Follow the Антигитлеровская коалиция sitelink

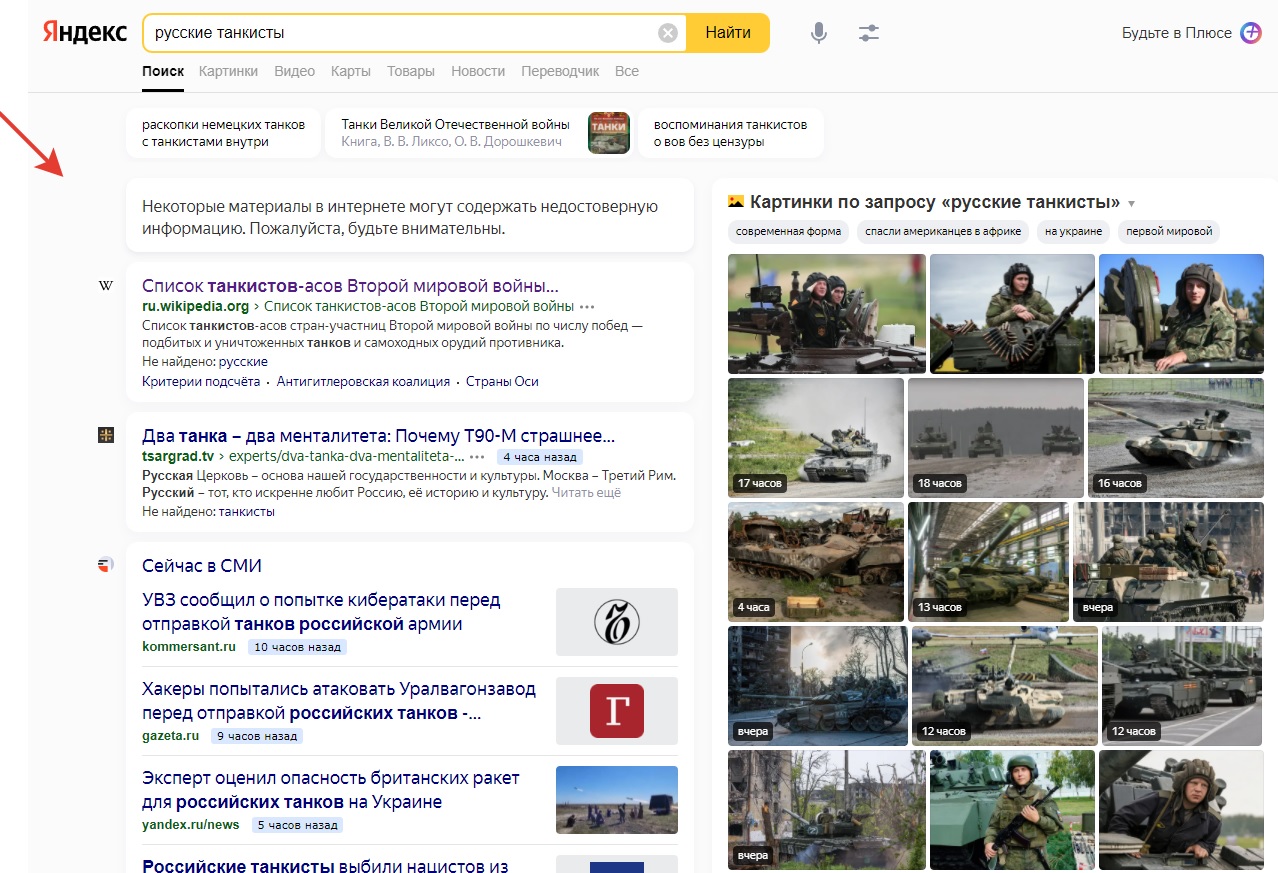pos(364,381)
